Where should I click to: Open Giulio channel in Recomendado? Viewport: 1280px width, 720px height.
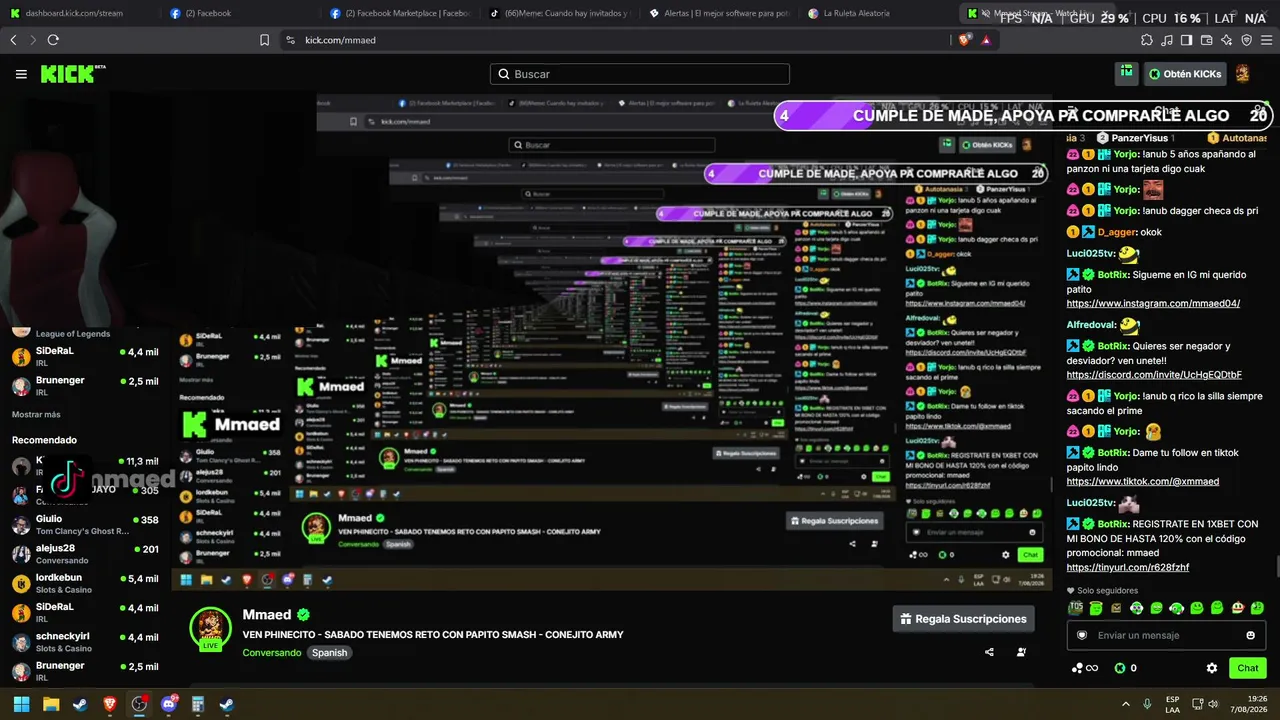coord(85,525)
